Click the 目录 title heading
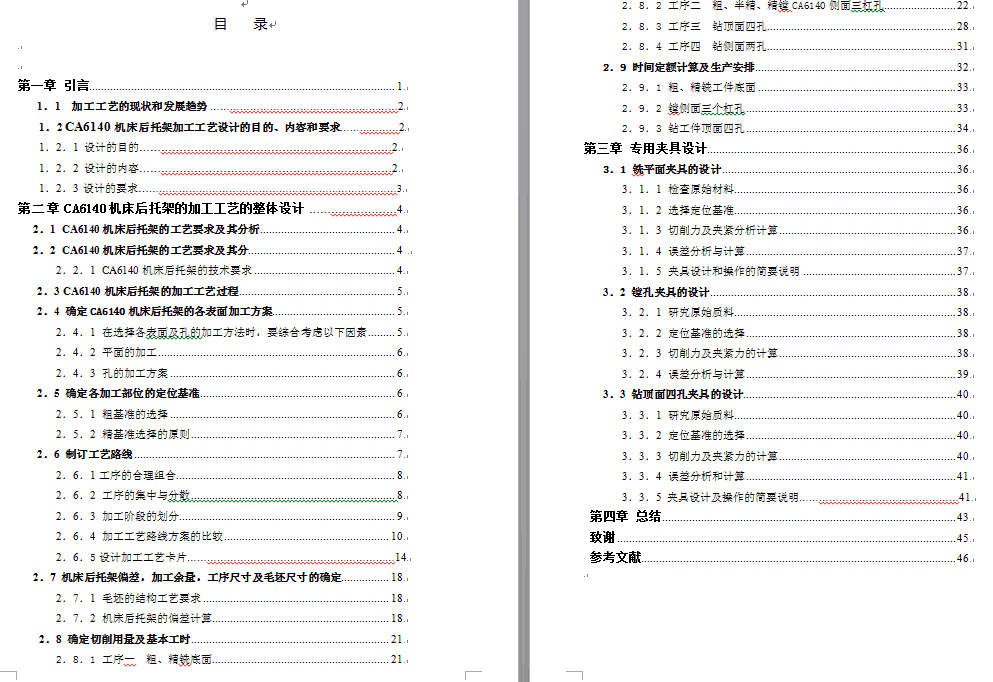 pos(241,24)
